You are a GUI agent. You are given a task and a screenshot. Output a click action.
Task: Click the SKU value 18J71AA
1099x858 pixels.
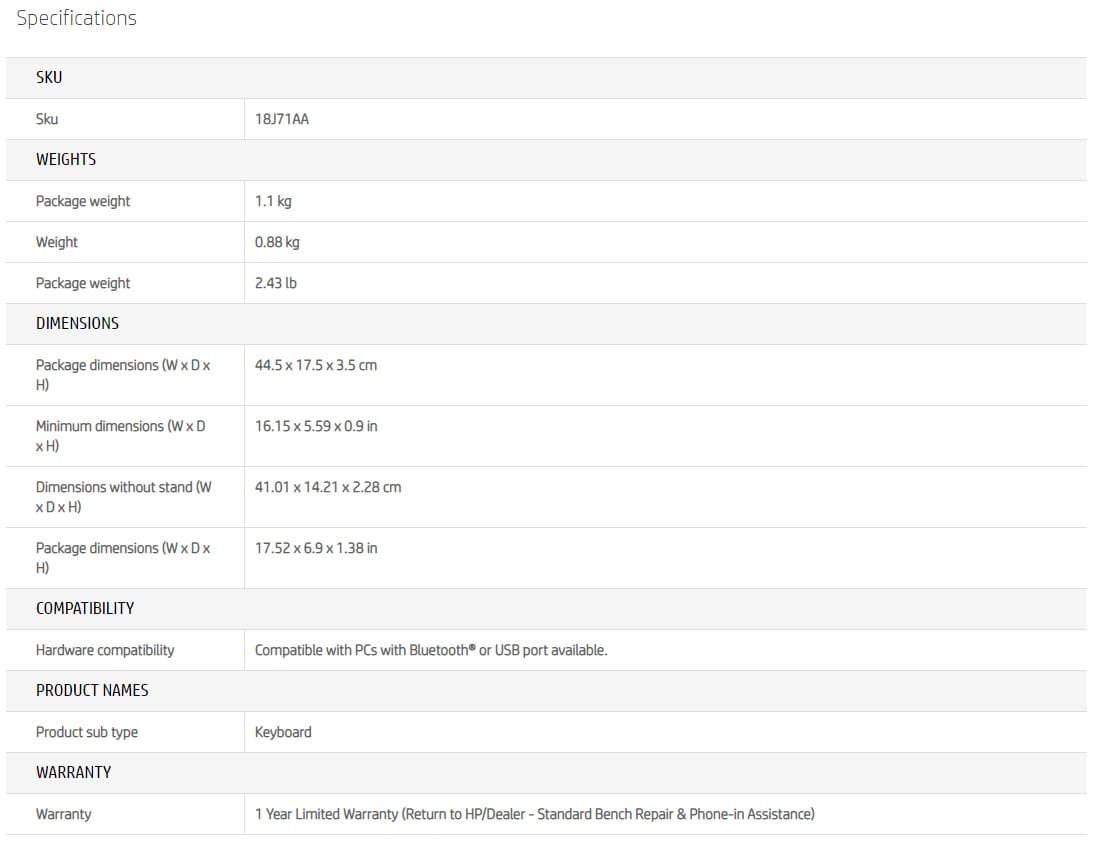[x=282, y=119]
